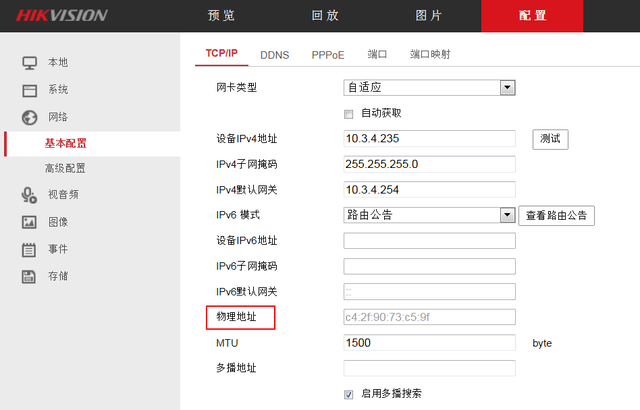The image size is (640, 410).
Task: Open 基本配置 in the sidebar
Action: point(65,144)
